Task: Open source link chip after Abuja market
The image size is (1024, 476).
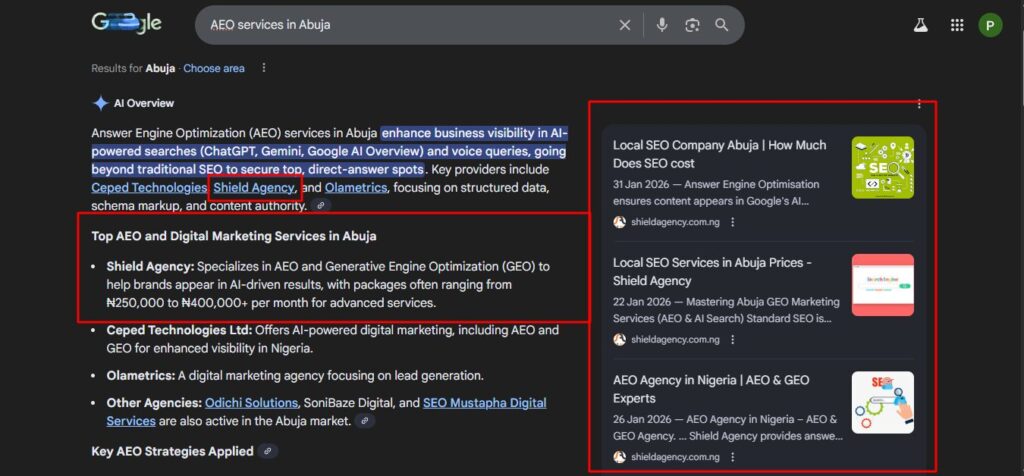Action: point(366,421)
